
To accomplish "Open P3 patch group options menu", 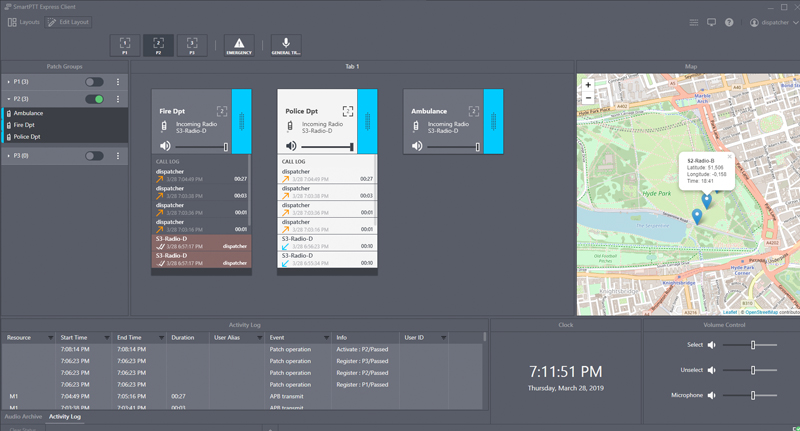I will point(118,156).
